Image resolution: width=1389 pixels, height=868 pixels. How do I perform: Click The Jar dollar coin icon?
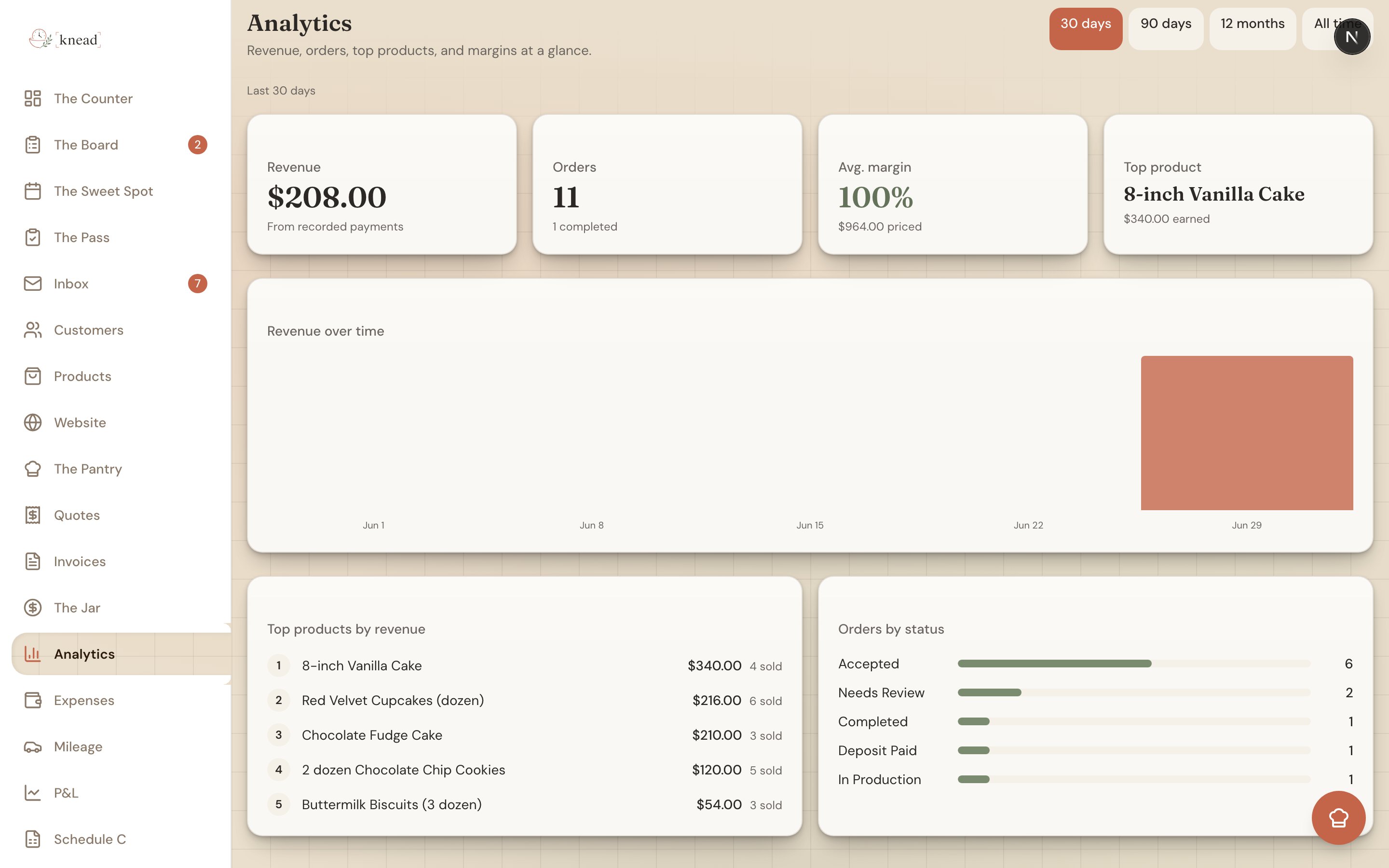click(x=33, y=608)
